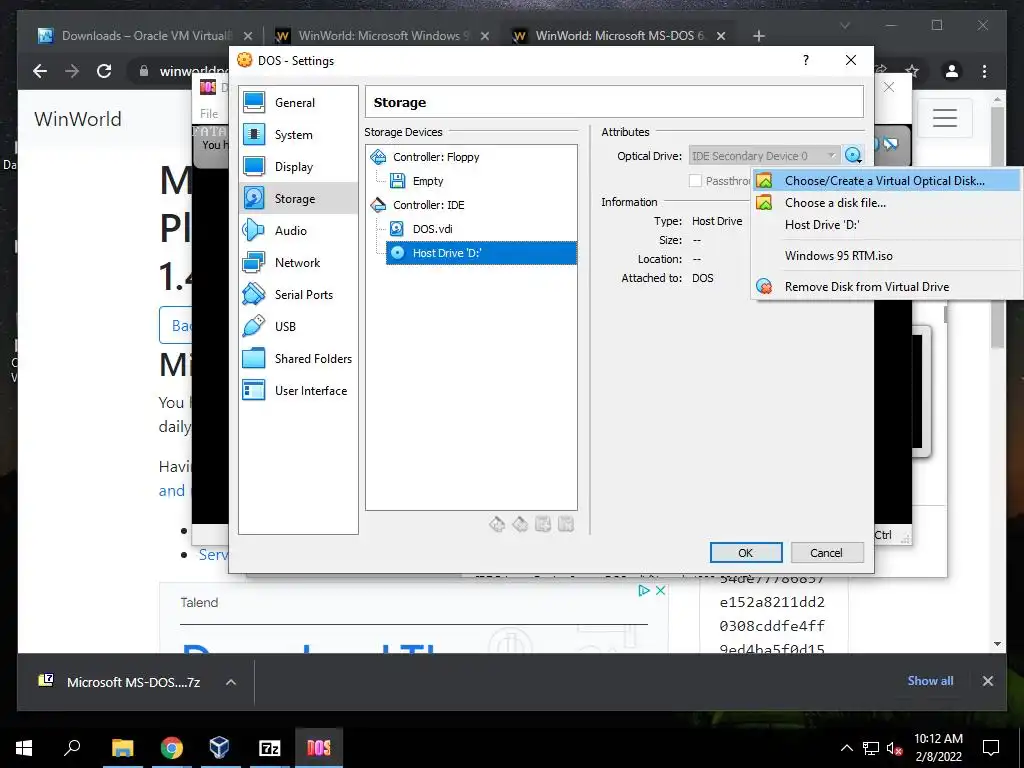Open the System settings category

click(x=298, y=135)
